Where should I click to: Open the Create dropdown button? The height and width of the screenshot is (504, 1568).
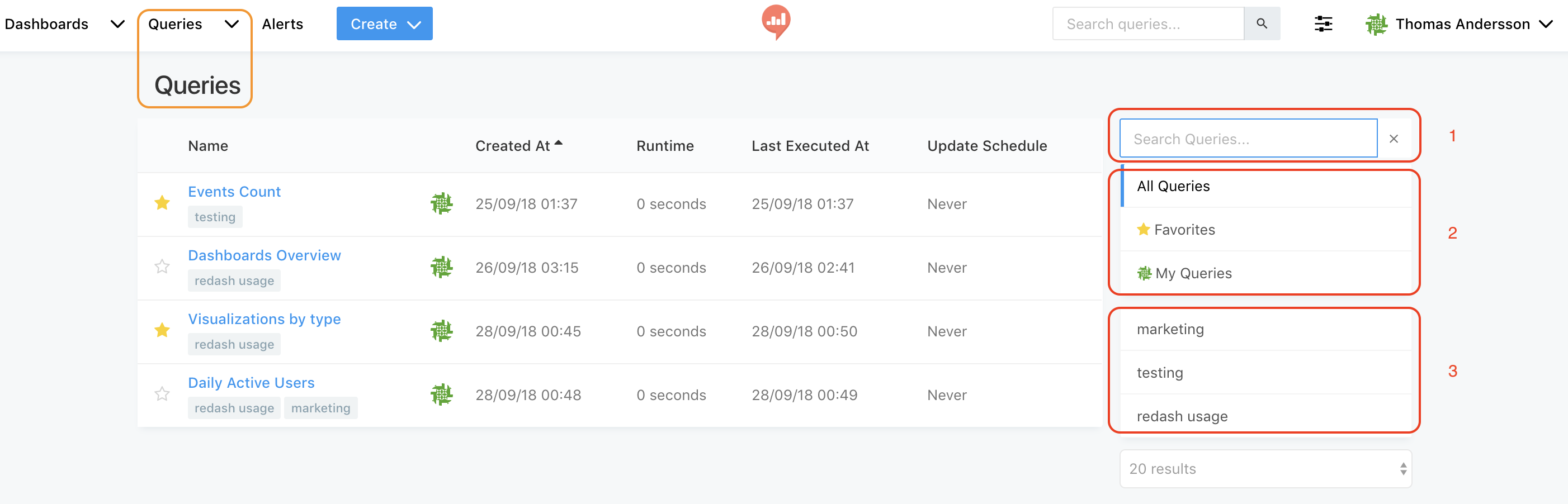pos(385,23)
